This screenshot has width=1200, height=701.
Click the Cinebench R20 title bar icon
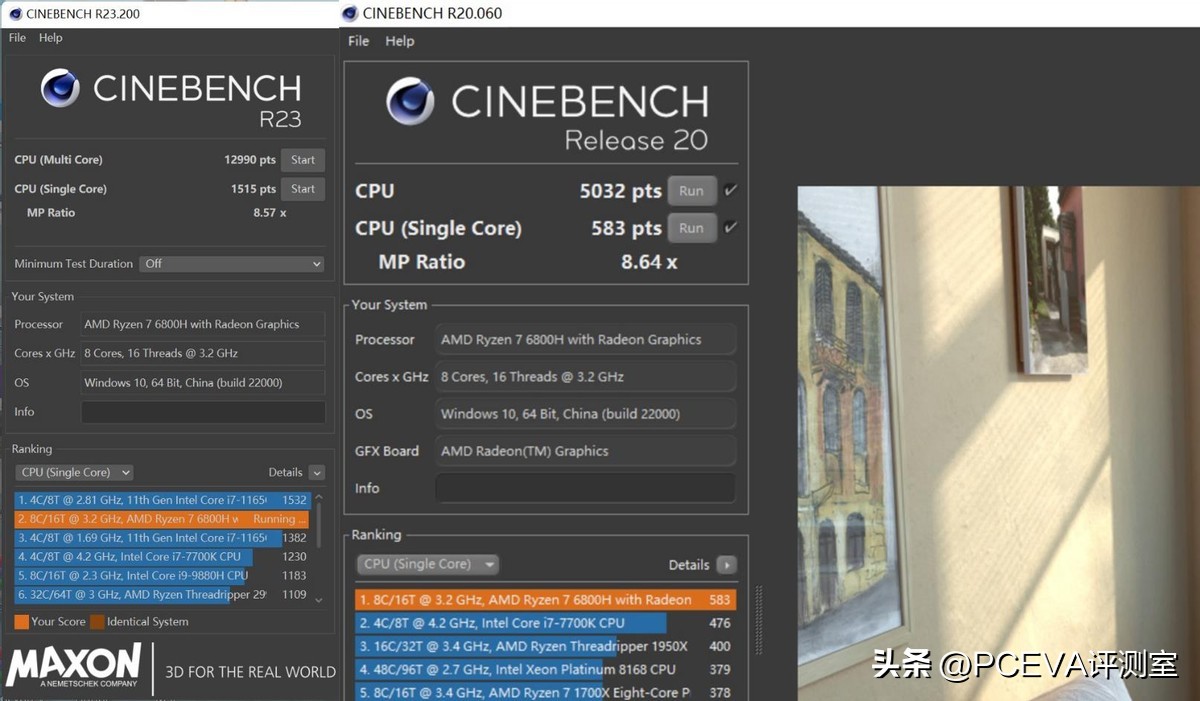(349, 13)
